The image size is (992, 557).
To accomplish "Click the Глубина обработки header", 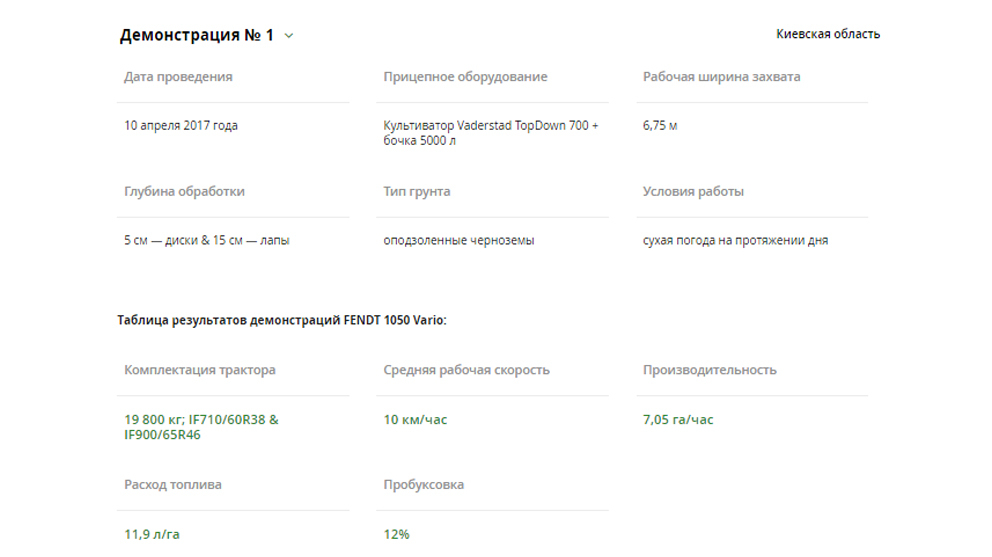I will coord(184,192).
